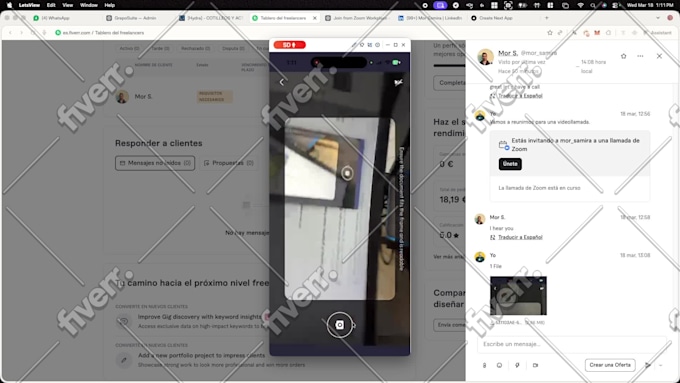Image resolution: width=680 pixels, height=383 pixels.
Task: Select the Propuestas tab
Action: click(x=229, y=163)
